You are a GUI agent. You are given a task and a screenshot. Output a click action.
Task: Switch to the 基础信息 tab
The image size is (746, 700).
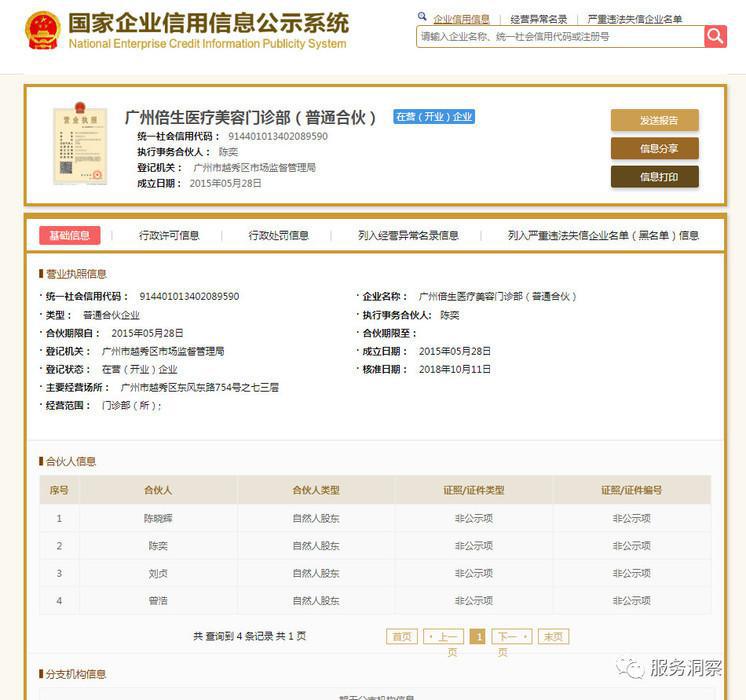coord(69,235)
